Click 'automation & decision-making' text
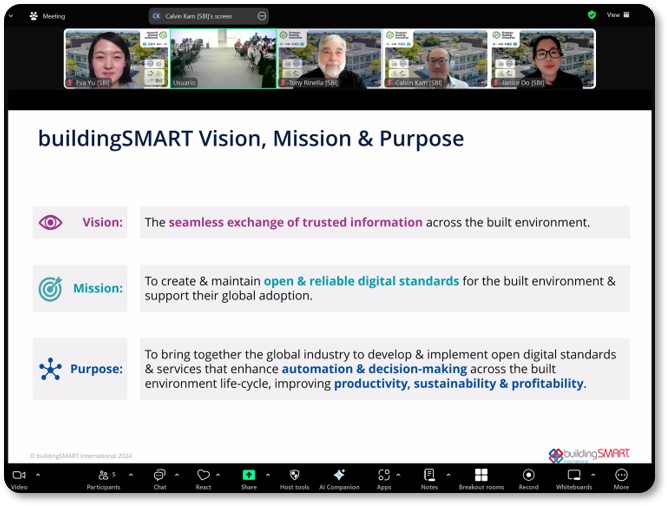The image size is (668, 506). click(374, 369)
